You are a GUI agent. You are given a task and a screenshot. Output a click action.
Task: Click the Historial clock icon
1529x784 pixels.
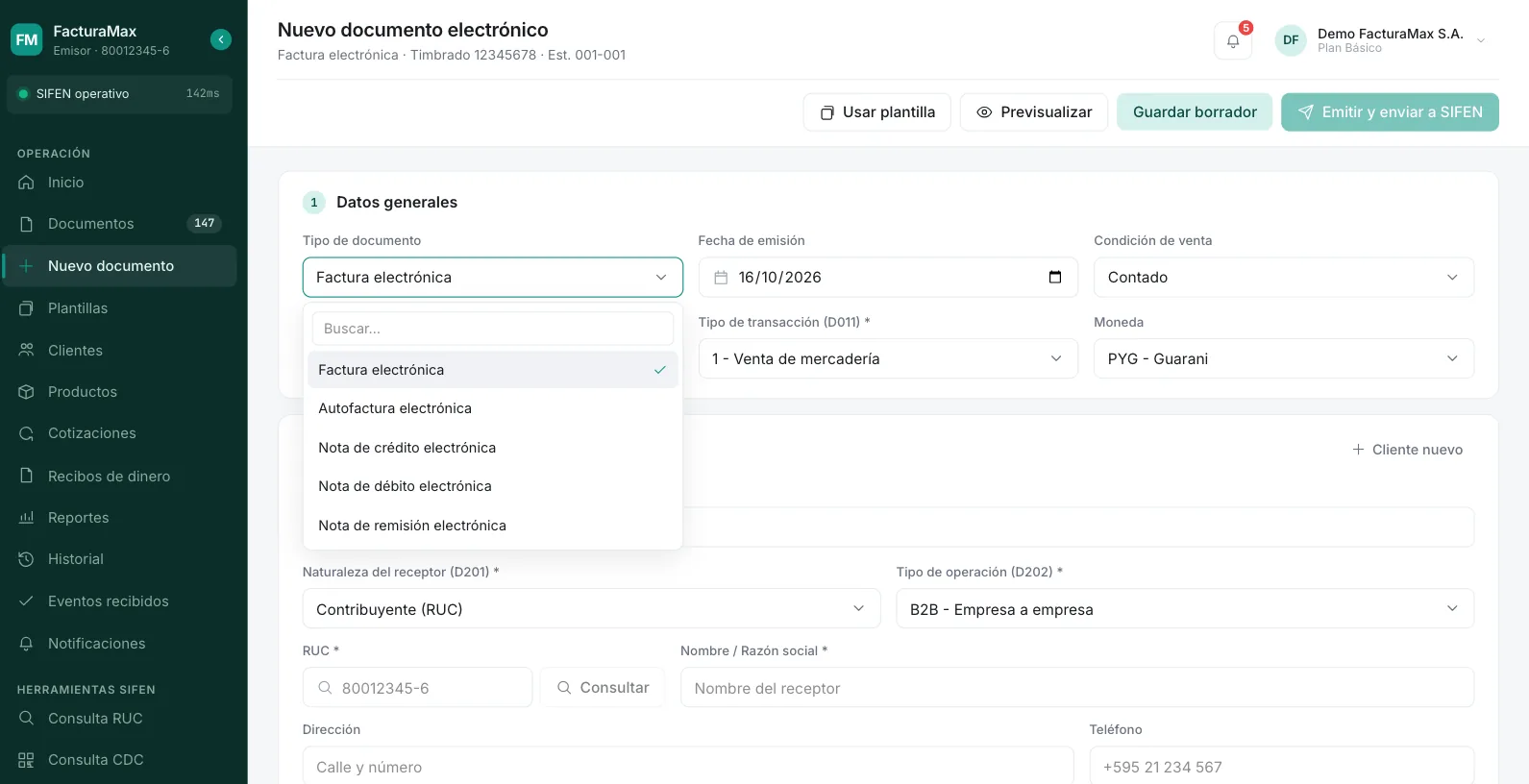pyautogui.click(x=27, y=559)
